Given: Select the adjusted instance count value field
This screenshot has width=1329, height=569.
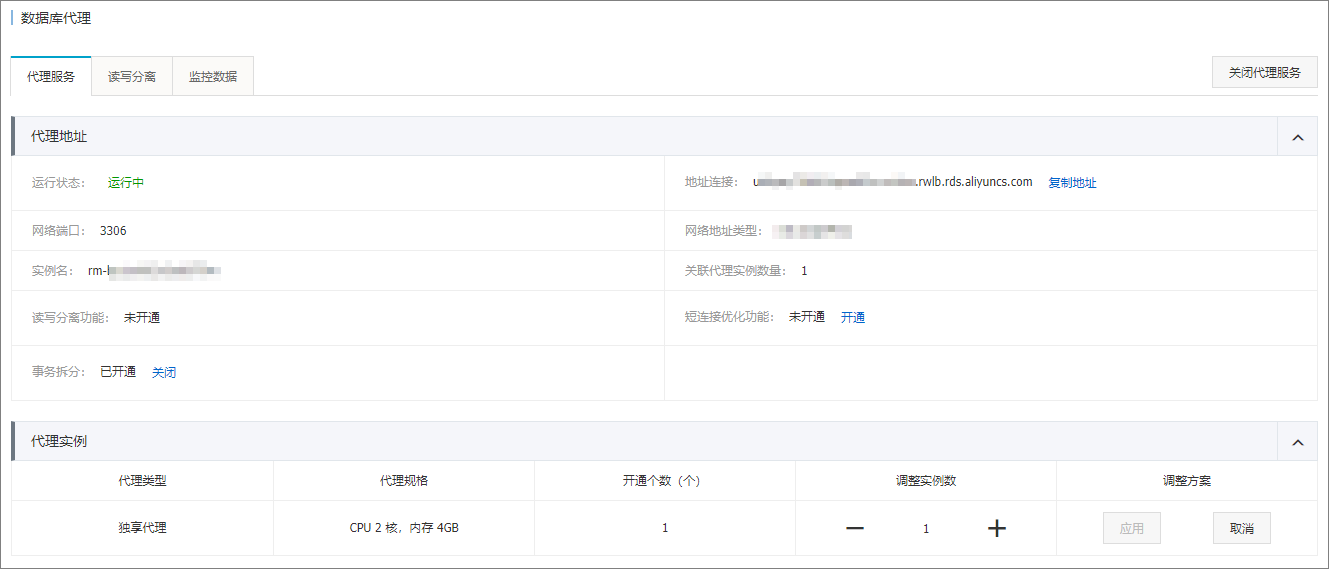Looking at the screenshot, I should tap(926, 528).
